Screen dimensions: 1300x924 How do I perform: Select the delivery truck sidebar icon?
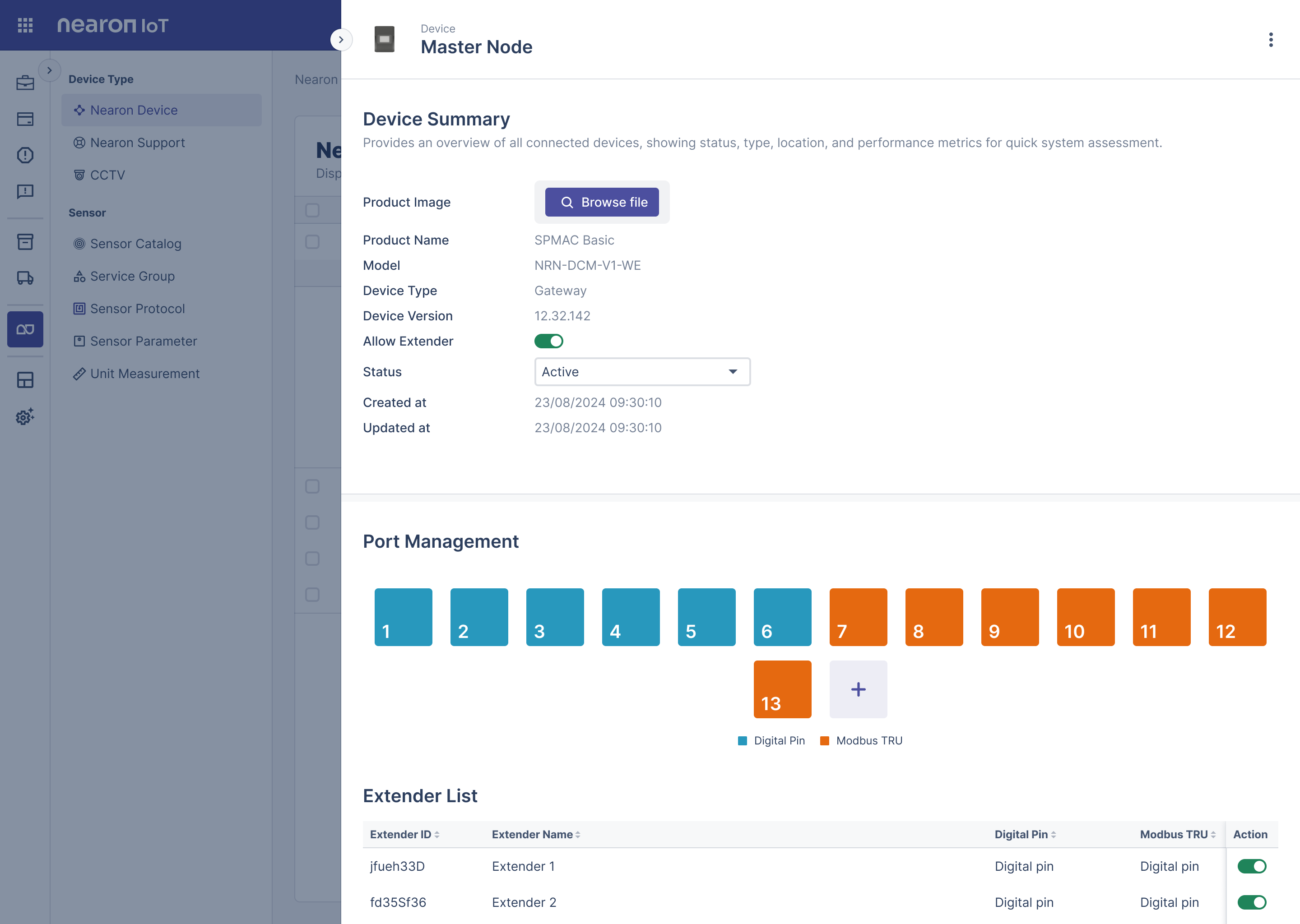coord(25,277)
